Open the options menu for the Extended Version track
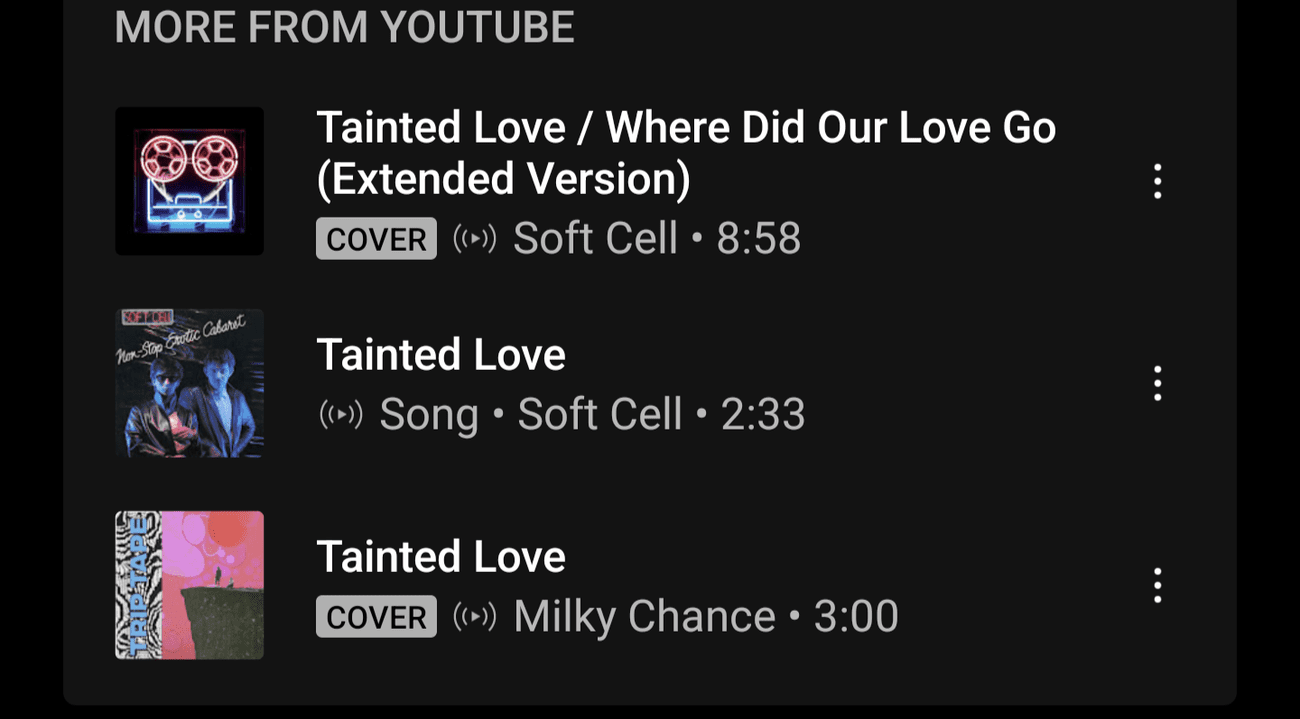Viewport: 1300px width, 719px height. pos(1157,182)
